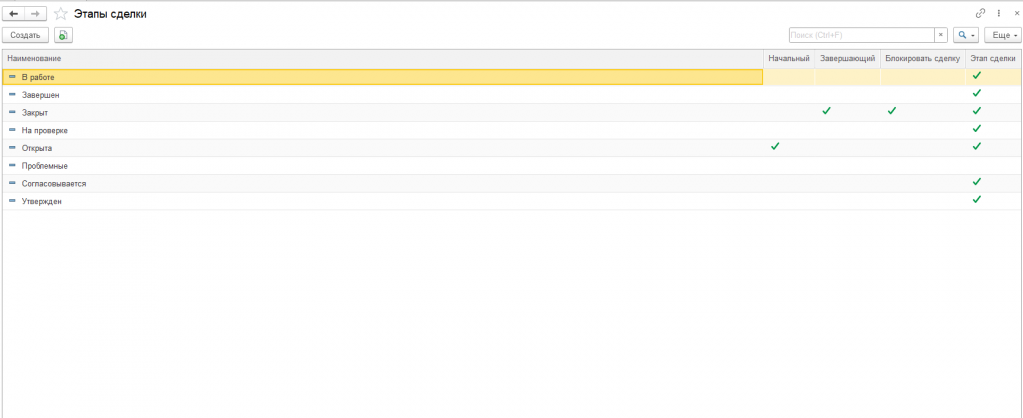Click the row icon beside Проблемные
This screenshot has width=1023, height=418.
tap(12, 166)
